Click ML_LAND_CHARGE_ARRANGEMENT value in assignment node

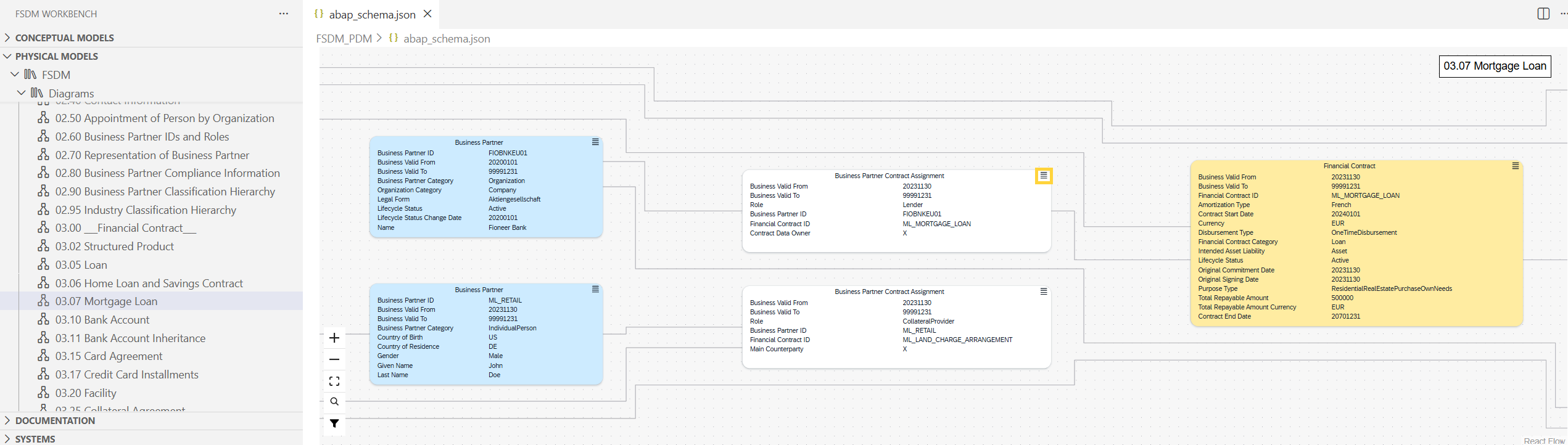pyautogui.click(x=957, y=340)
